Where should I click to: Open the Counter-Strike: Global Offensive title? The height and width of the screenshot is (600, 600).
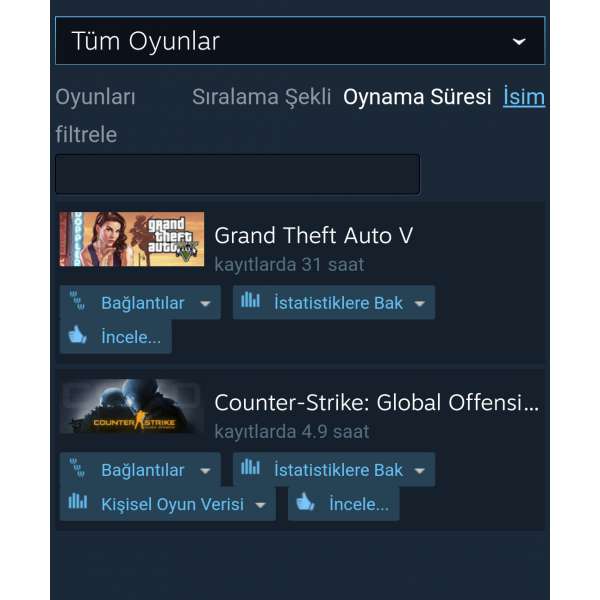377,403
